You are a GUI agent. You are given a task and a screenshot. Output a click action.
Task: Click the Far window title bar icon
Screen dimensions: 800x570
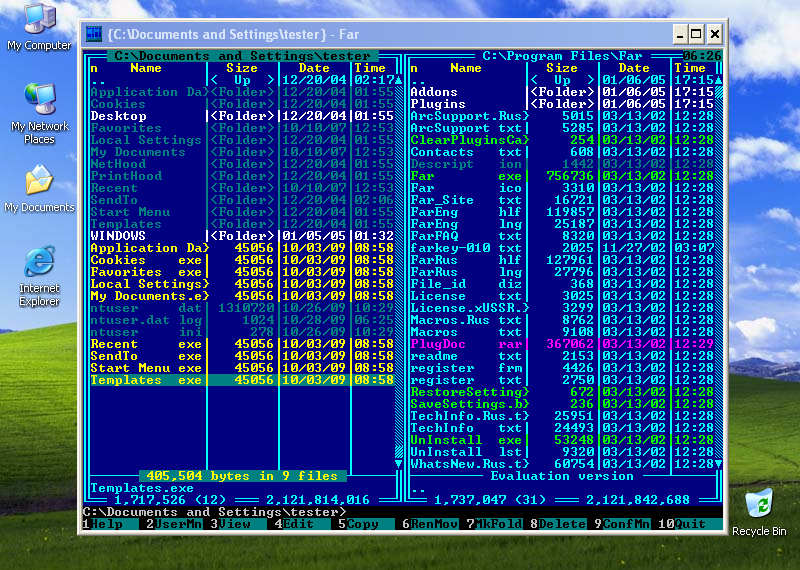[94, 34]
